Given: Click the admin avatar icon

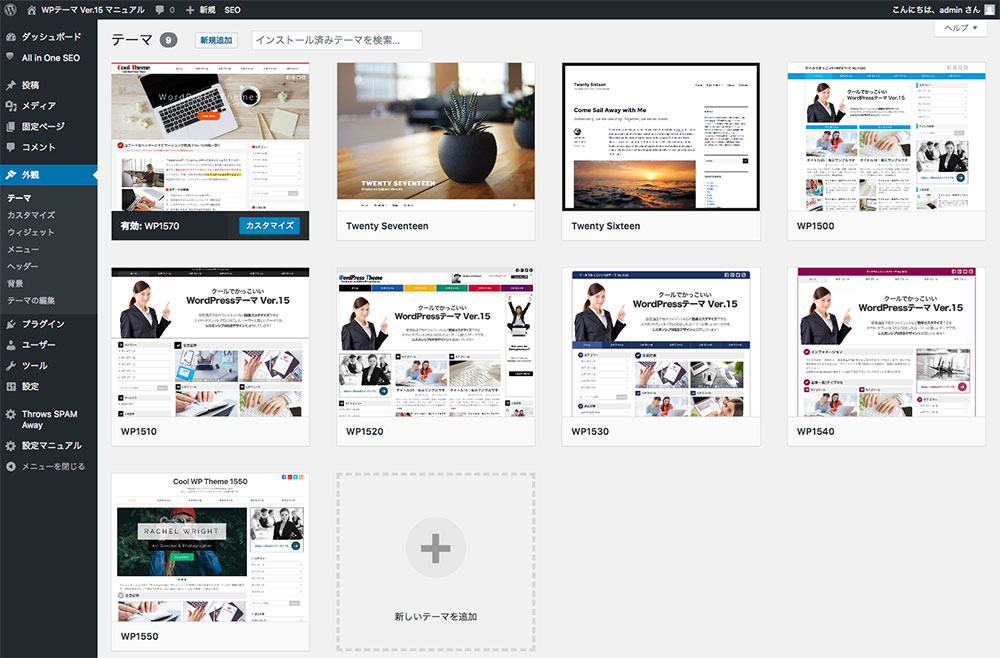Looking at the screenshot, I should point(989,10).
